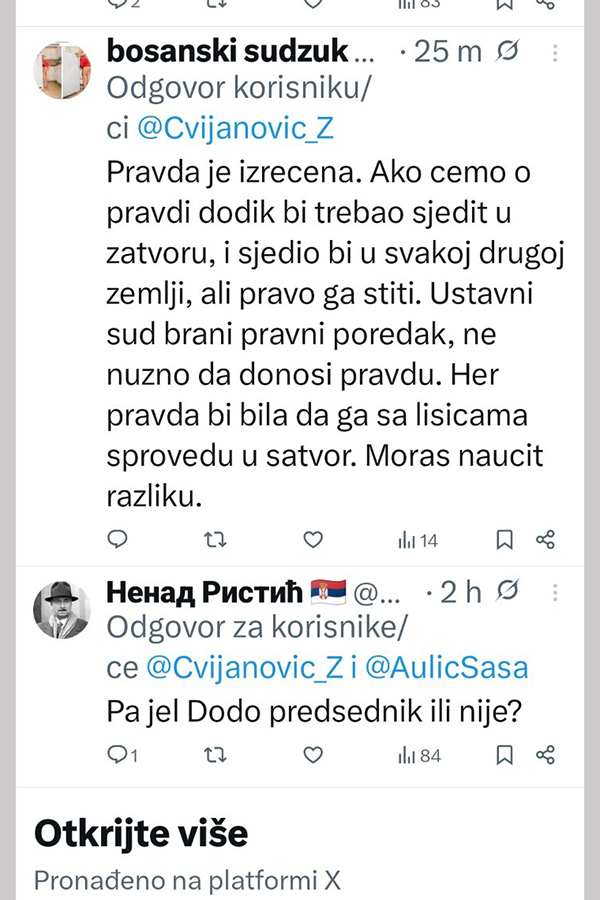600x900 pixels.
Task: Open Grok icon on bosanski sudzuk post
Action: 507,50
